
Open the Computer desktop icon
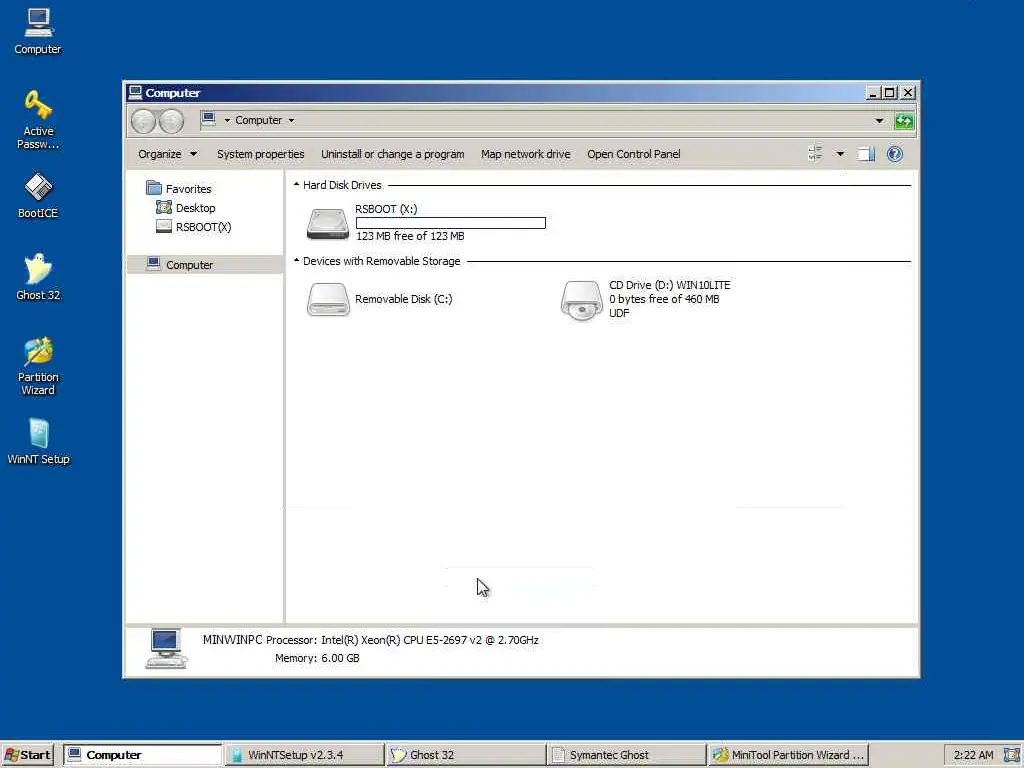[x=38, y=31]
